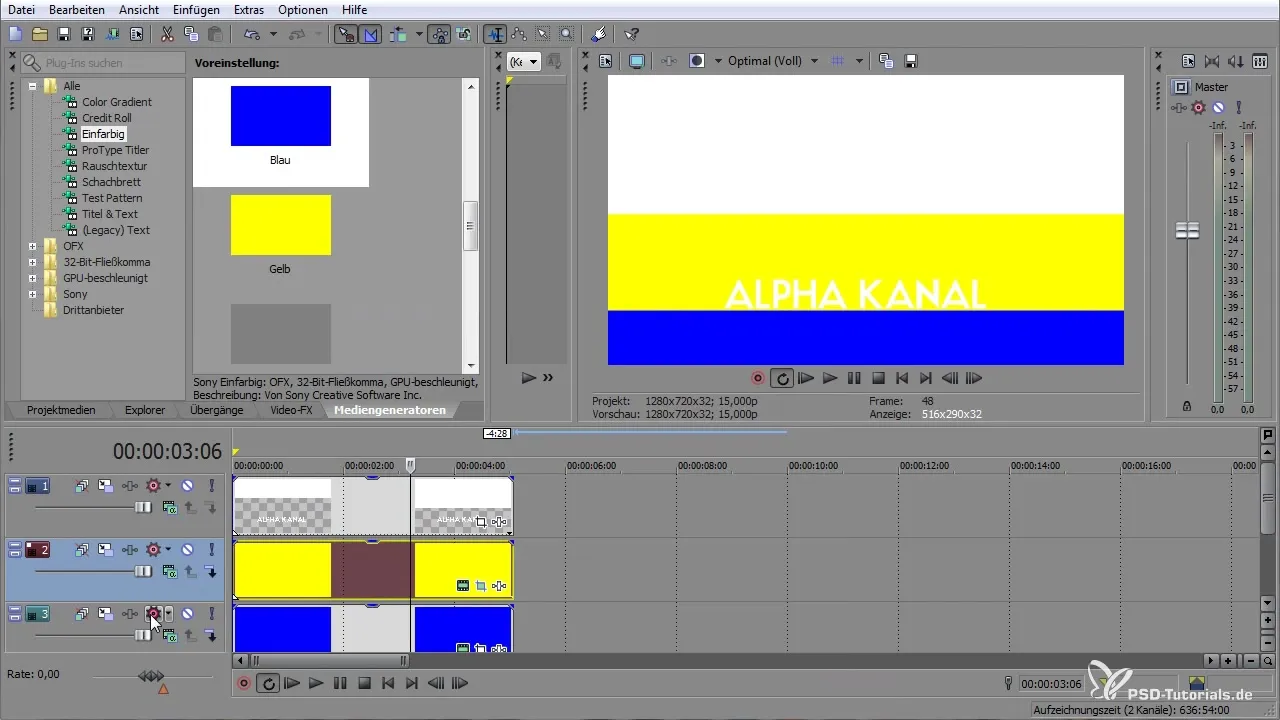Image resolution: width=1280 pixels, height=720 pixels.
Task: Click track 1 level slider handle
Action: [143, 508]
